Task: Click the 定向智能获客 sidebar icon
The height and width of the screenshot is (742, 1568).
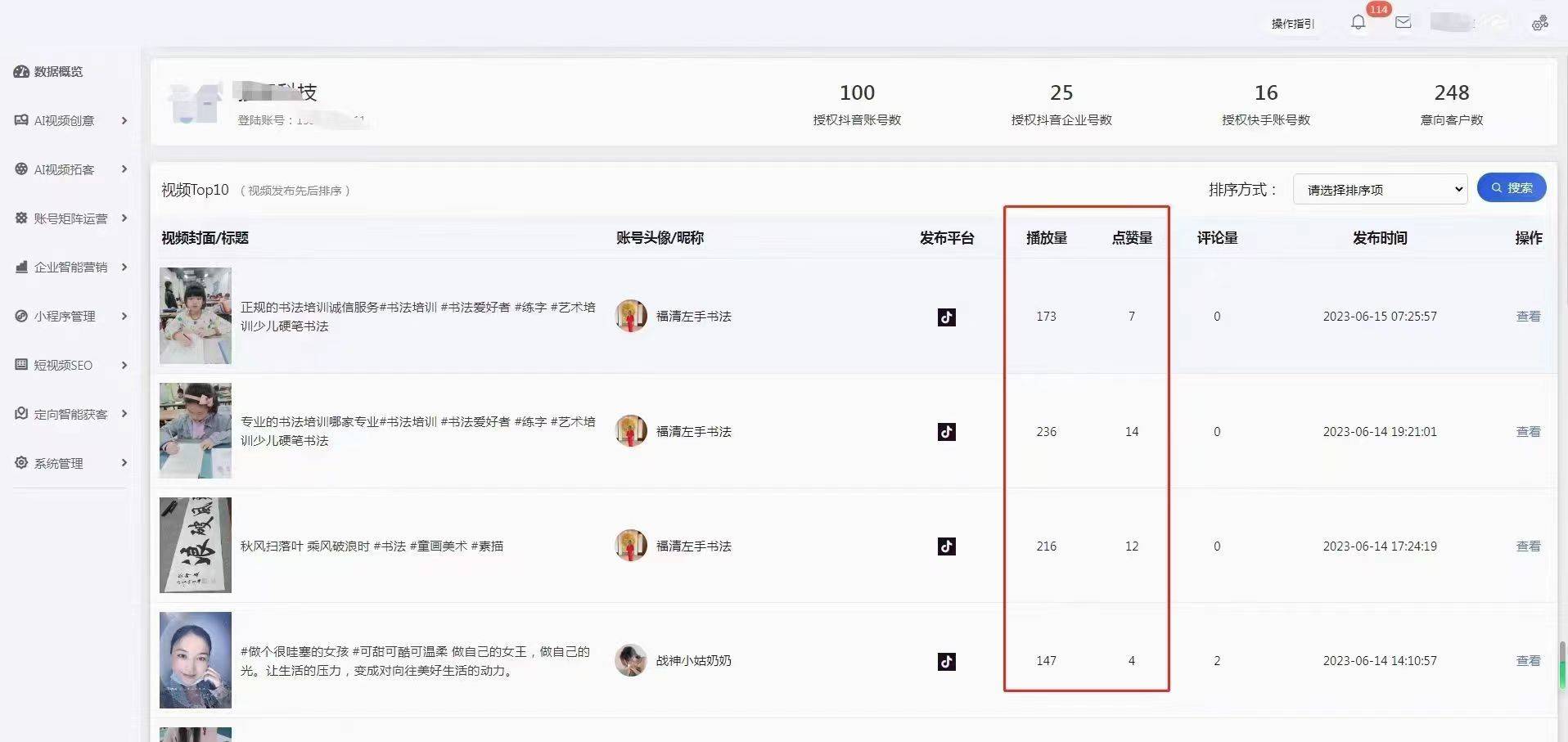Action: 21,414
